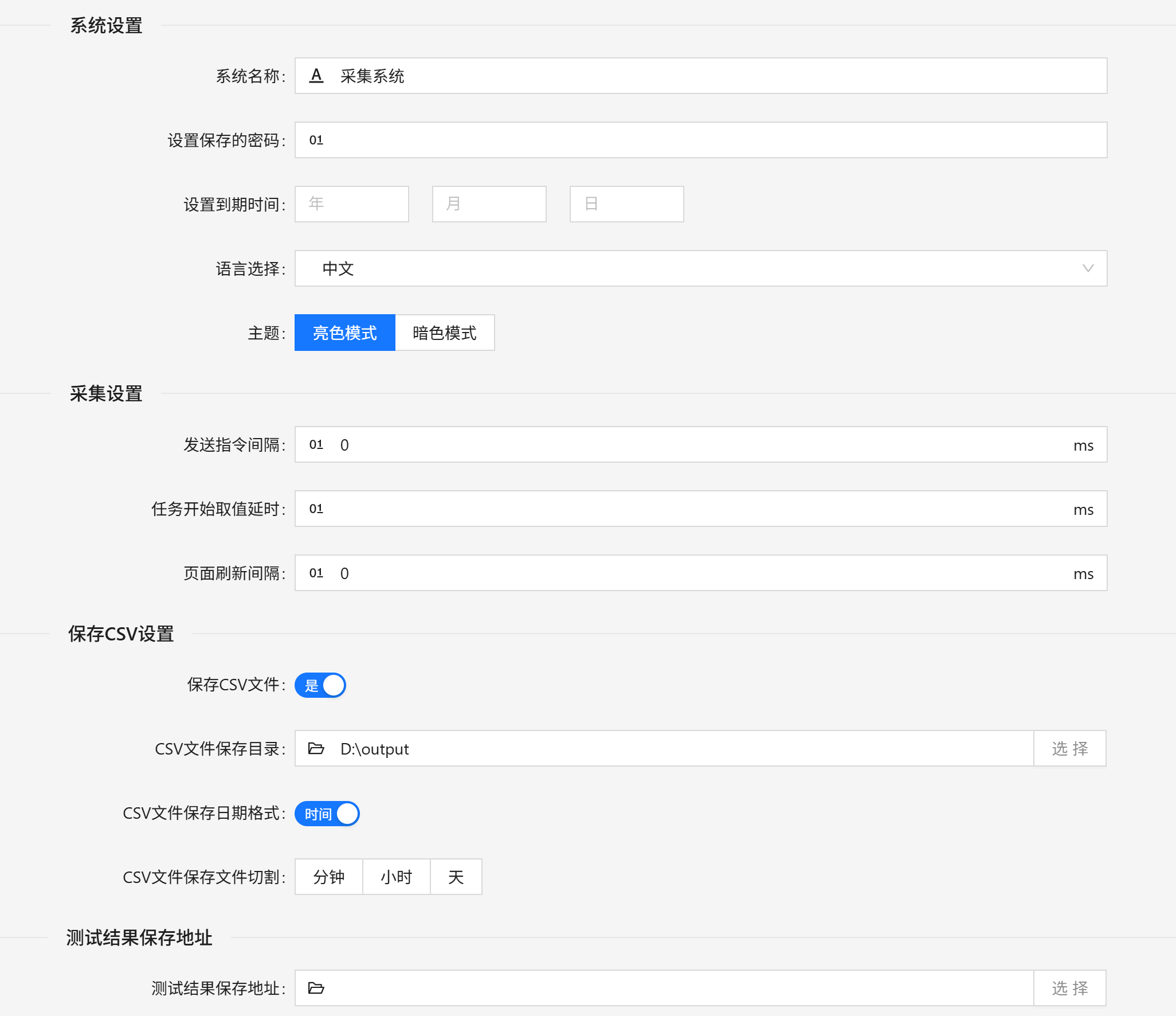Toggle the CSV date format 时间 switch
Image resolution: width=1176 pixels, height=1016 pixels.
click(x=327, y=813)
